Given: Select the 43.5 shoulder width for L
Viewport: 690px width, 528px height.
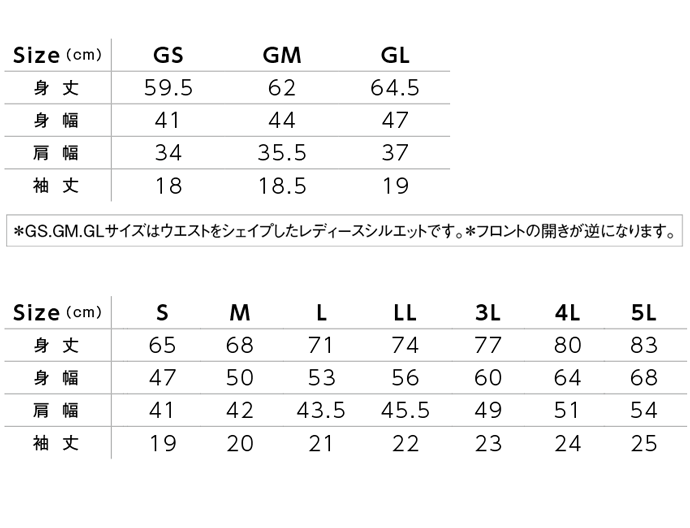Looking at the screenshot, I should [321, 410].
